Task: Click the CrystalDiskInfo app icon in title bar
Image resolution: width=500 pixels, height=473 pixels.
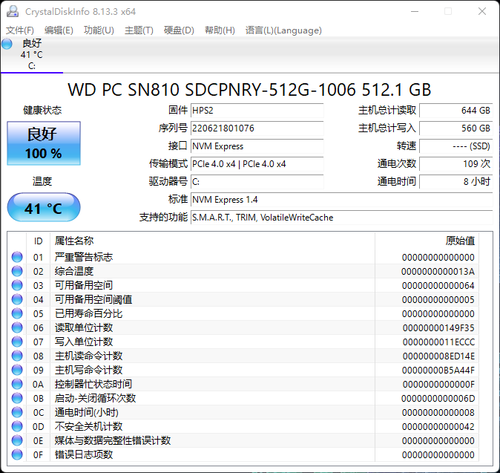Action: [13, 11]
